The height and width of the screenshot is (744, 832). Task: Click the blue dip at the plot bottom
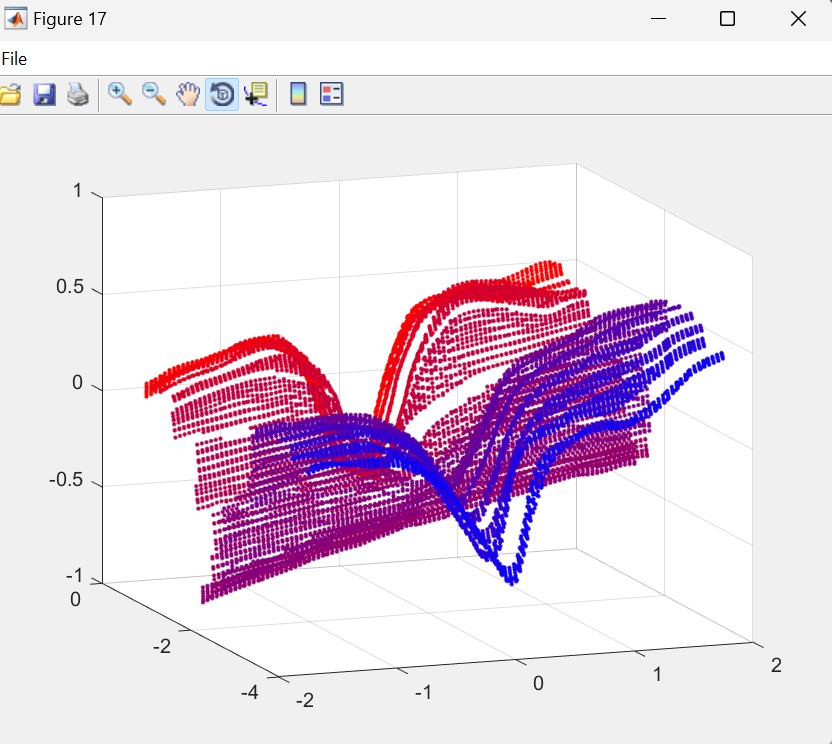click(510, 574)
